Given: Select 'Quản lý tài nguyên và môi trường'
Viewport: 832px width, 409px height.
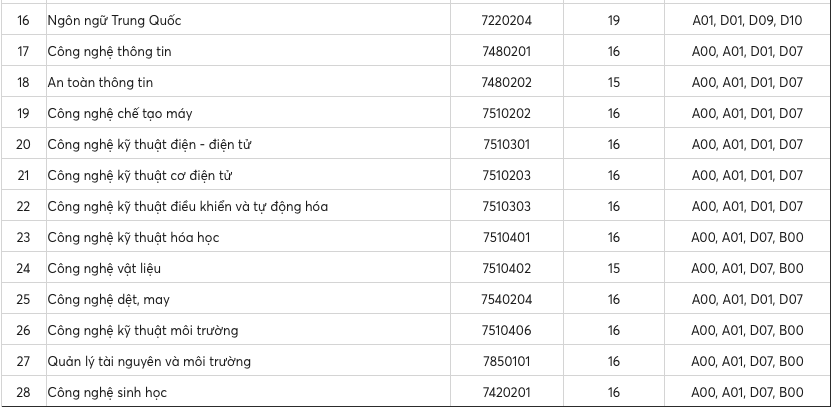Looking at the screenshot, I should pos(149,361).
